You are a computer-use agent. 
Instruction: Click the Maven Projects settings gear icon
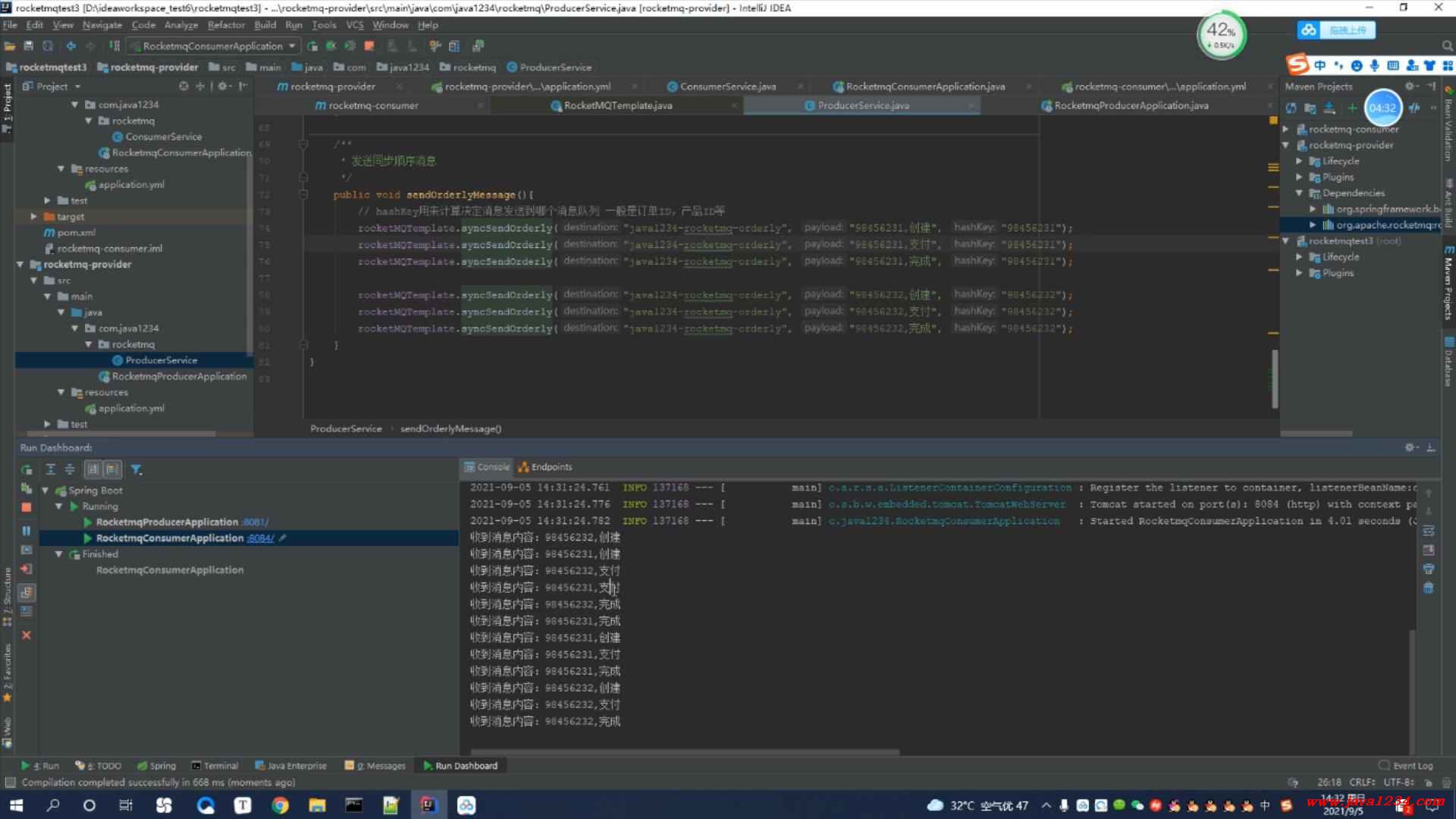(x=1410, y=86)
